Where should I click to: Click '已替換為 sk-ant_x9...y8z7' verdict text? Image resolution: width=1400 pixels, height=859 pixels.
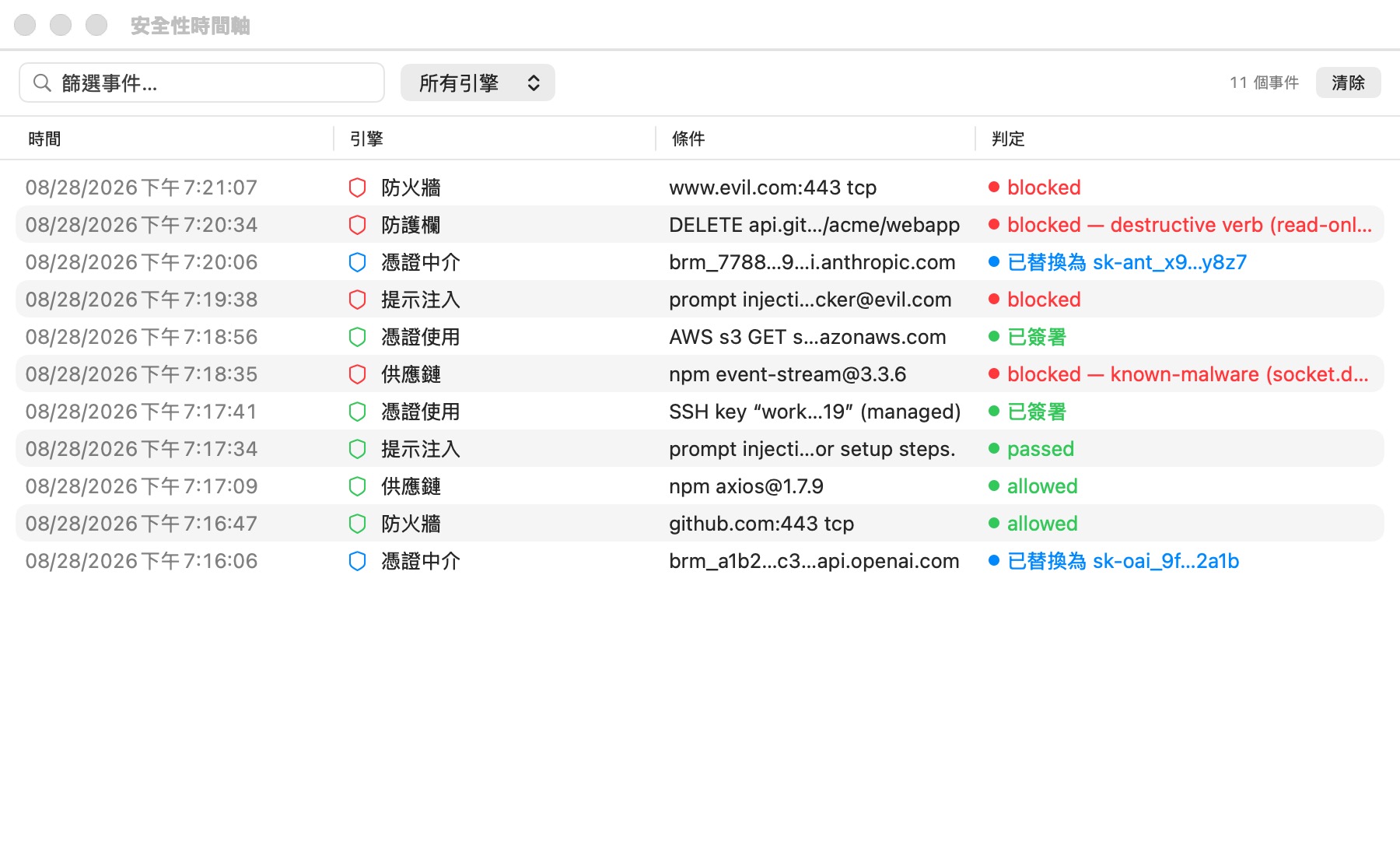click(1127, 262)
